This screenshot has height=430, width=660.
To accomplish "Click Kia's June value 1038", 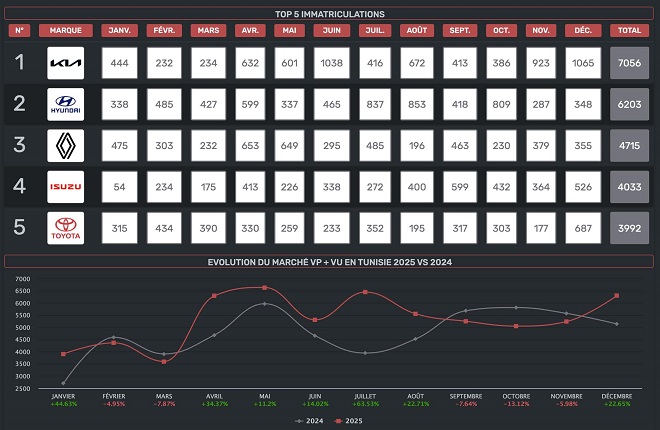I will [333, 64].
